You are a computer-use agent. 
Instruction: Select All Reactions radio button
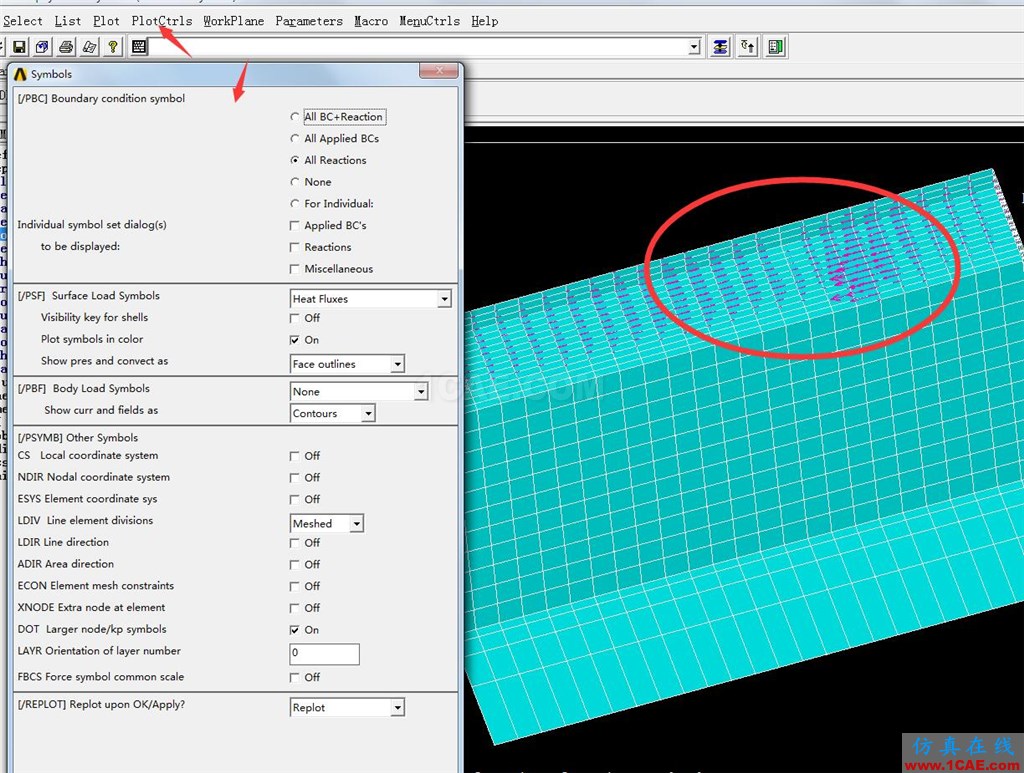point(295,160)
